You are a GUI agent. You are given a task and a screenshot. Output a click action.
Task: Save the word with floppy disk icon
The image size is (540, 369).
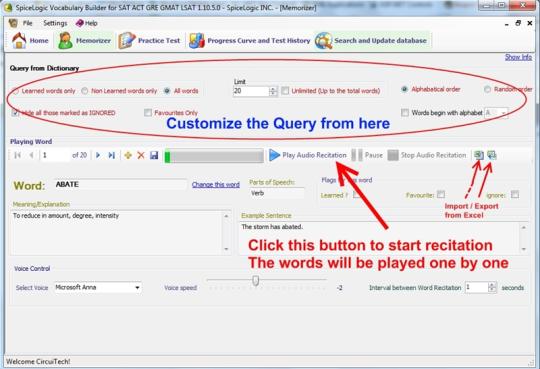pyautogui.click(x=154, y=155)
